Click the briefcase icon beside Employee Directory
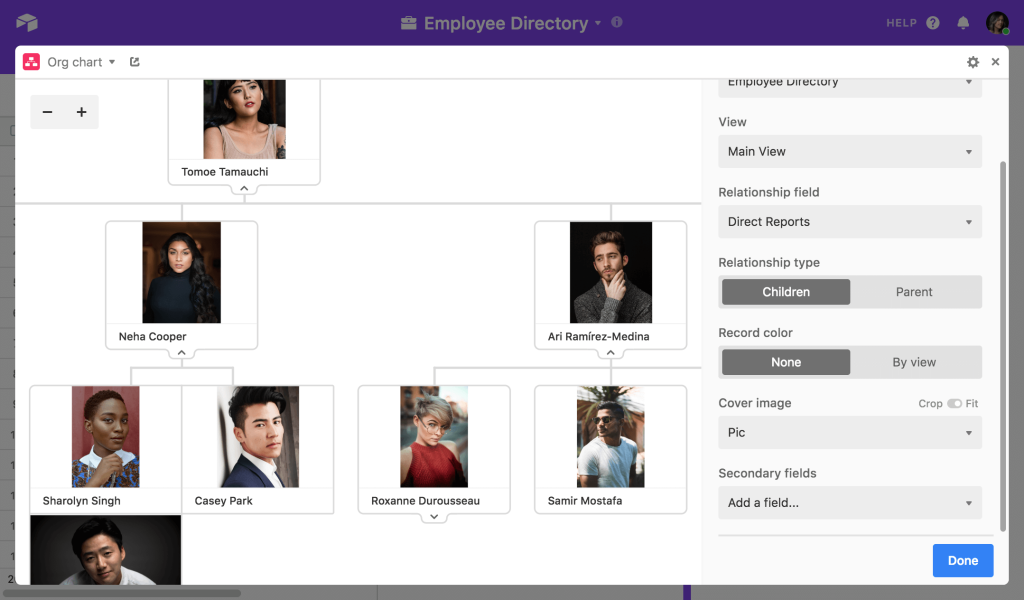1024x600 pixels. [x=409, y=24]
